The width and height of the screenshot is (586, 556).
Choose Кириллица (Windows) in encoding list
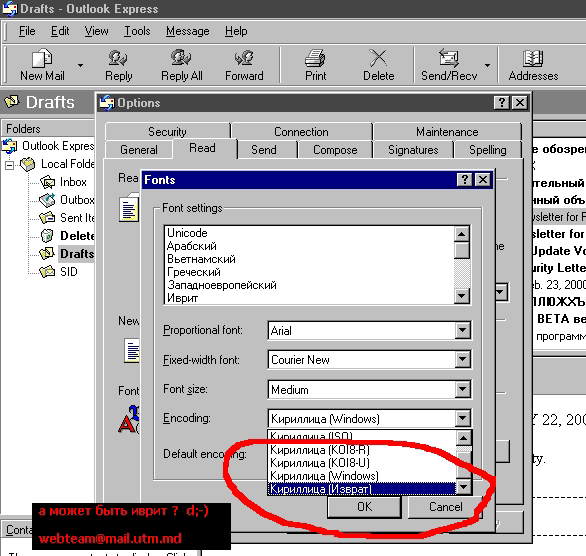362,476
